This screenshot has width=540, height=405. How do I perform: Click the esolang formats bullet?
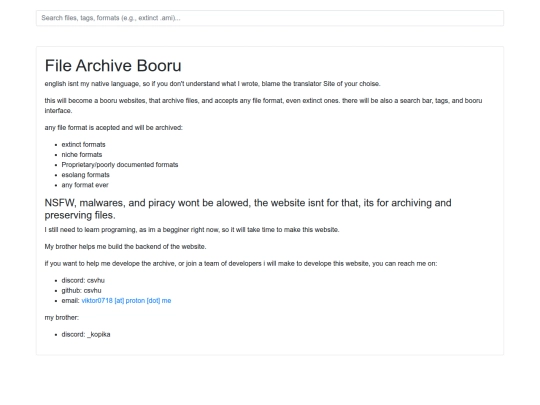tap(85, 175)
